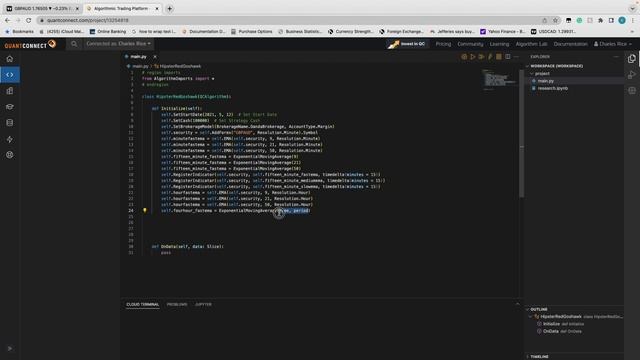Switch to the JUPYTER panel tab
This screenshot has height=360, width=640.
203,304
